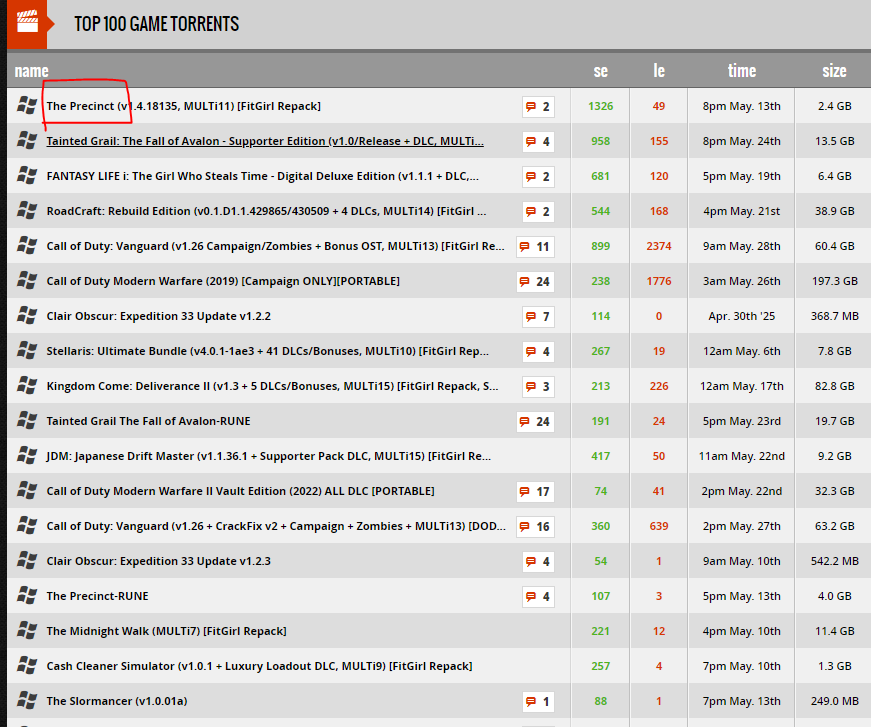Click Windows icon beside RoadCraft: Rebuild Edition

(x=27, y=210)
